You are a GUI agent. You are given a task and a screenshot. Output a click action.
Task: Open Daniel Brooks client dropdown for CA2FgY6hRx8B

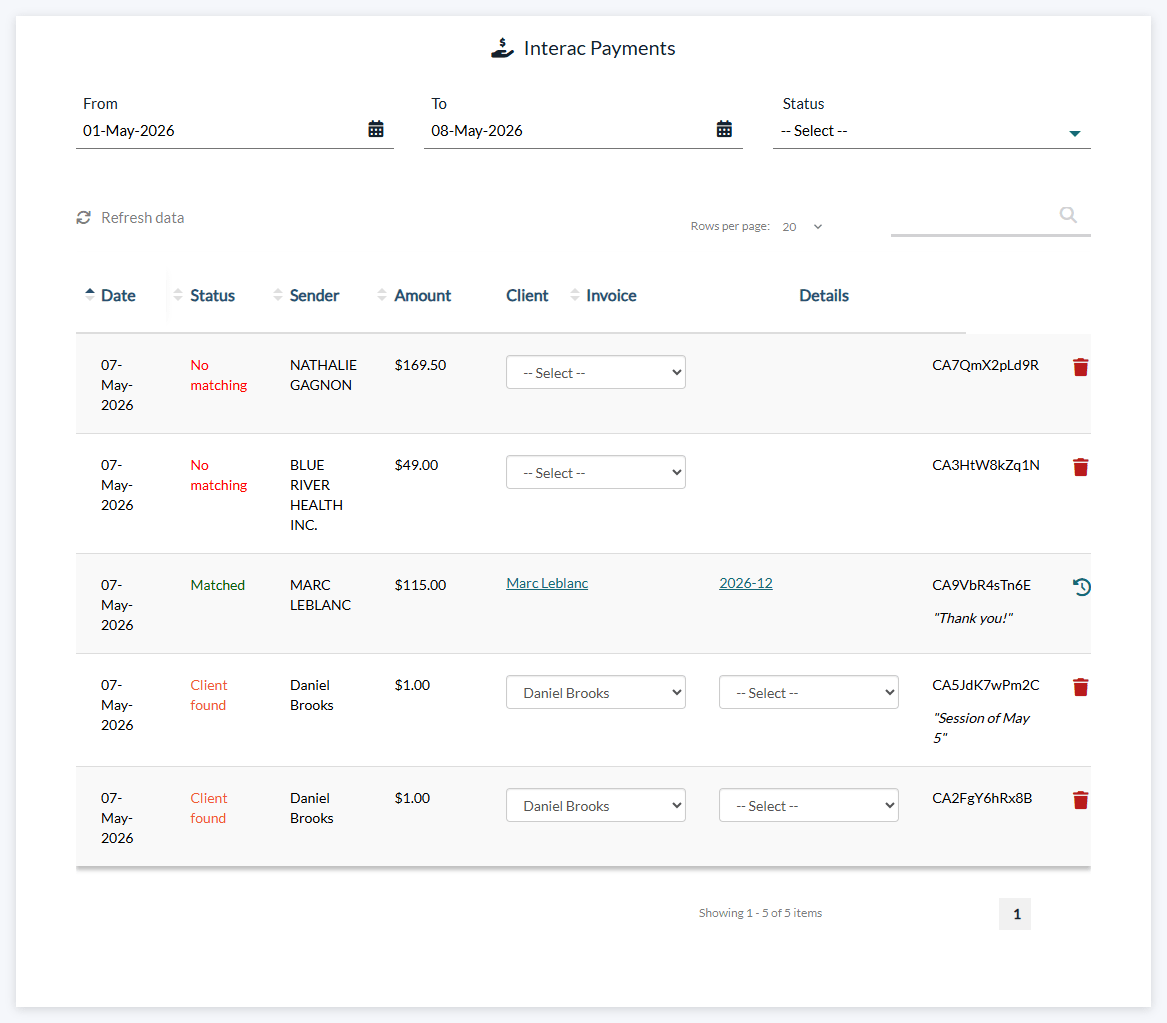point(595,805)
